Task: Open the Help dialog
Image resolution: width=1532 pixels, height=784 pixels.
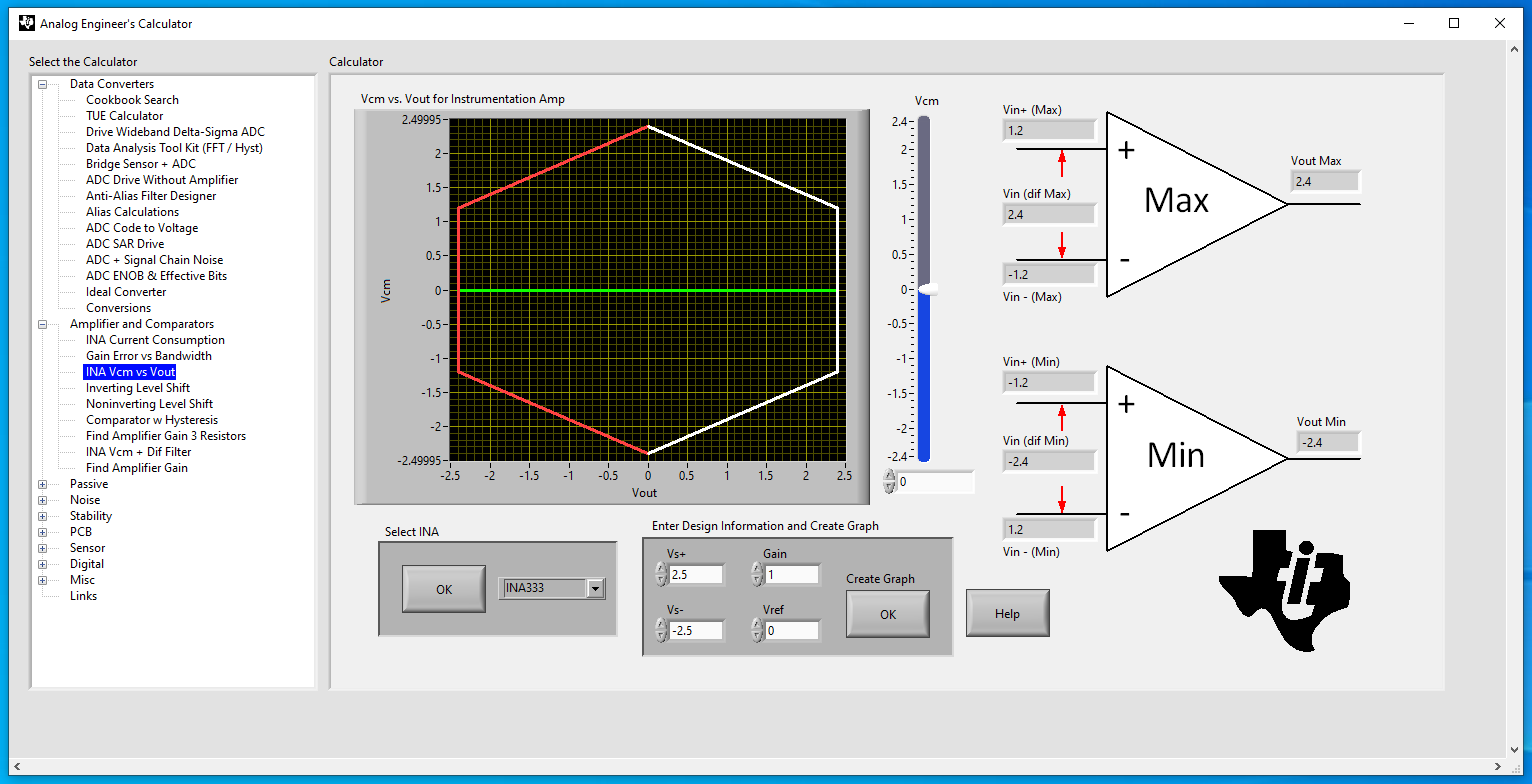Action: click(1007, 612)
